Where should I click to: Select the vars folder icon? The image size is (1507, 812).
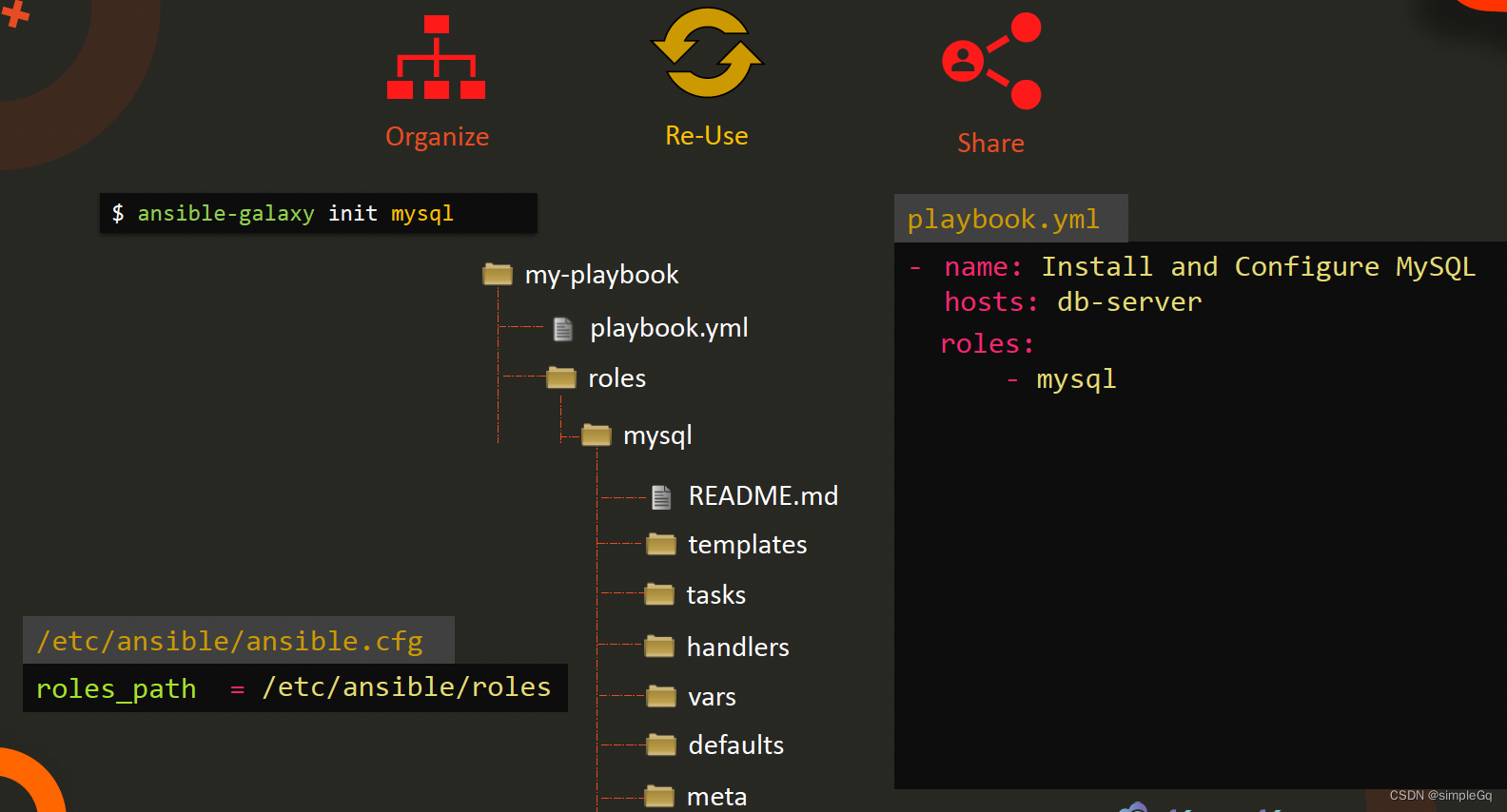(661, 696)
